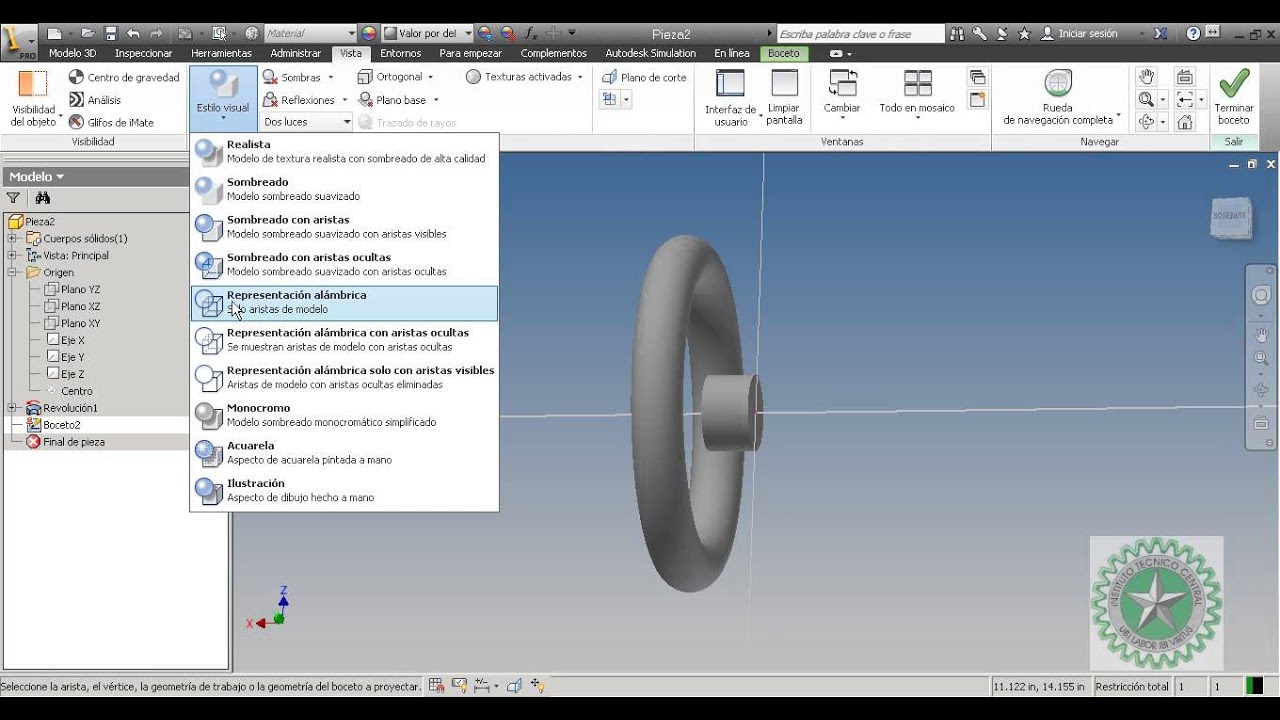Click the home view house icon
Screen dimensions: 1280x720
(1184, 122)
